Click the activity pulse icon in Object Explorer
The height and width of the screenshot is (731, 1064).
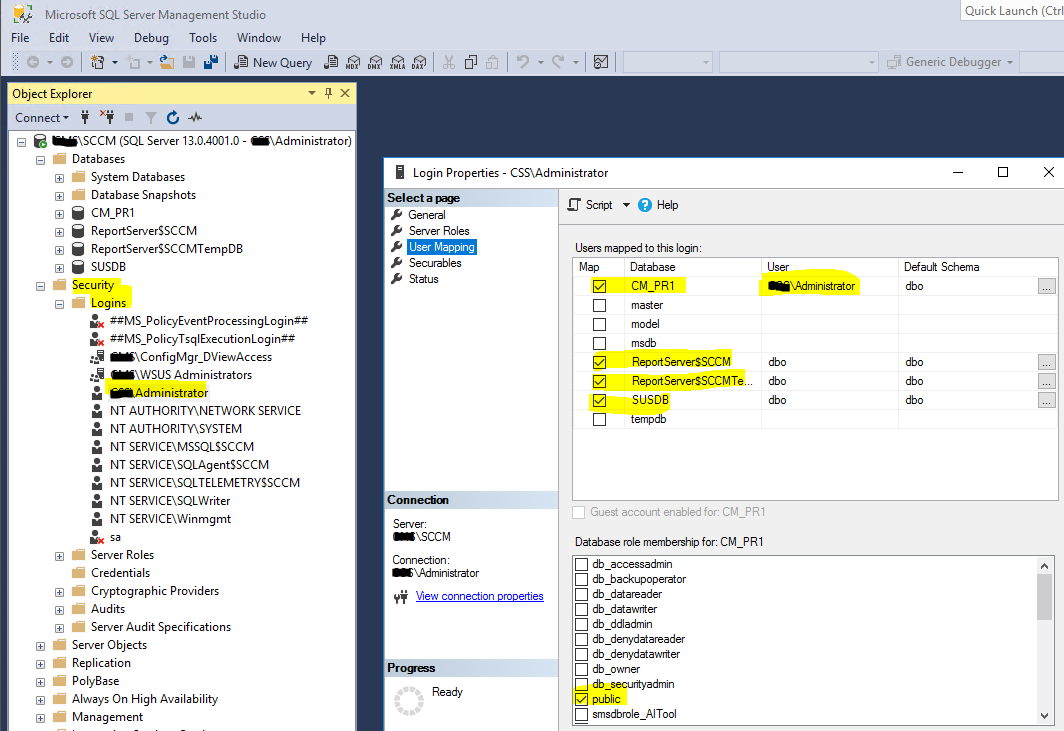[x=195, y=117]
